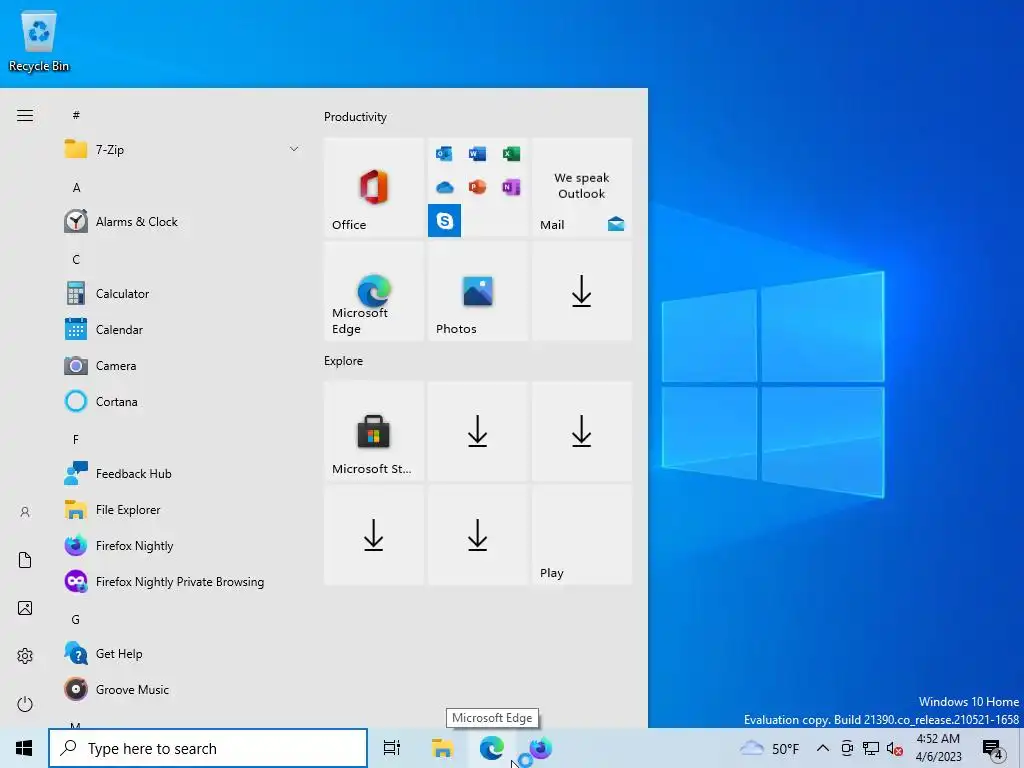Click the Productivity group header

click(355, 117)
